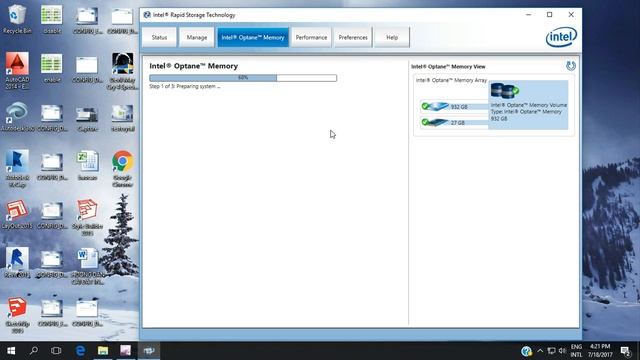Select the LayOut 2015 desktop shortcut
Viewport: 640px width, 360px height.
[17, 214]
